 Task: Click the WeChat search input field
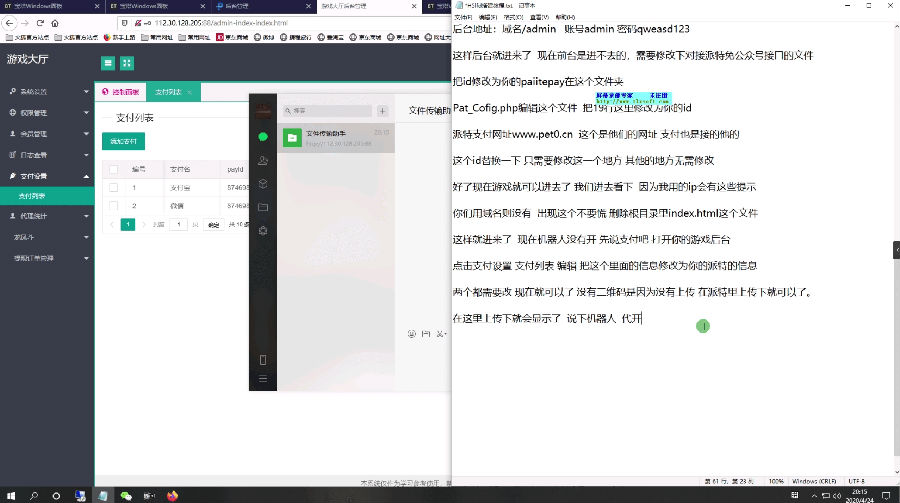click(x=328, y=111)
